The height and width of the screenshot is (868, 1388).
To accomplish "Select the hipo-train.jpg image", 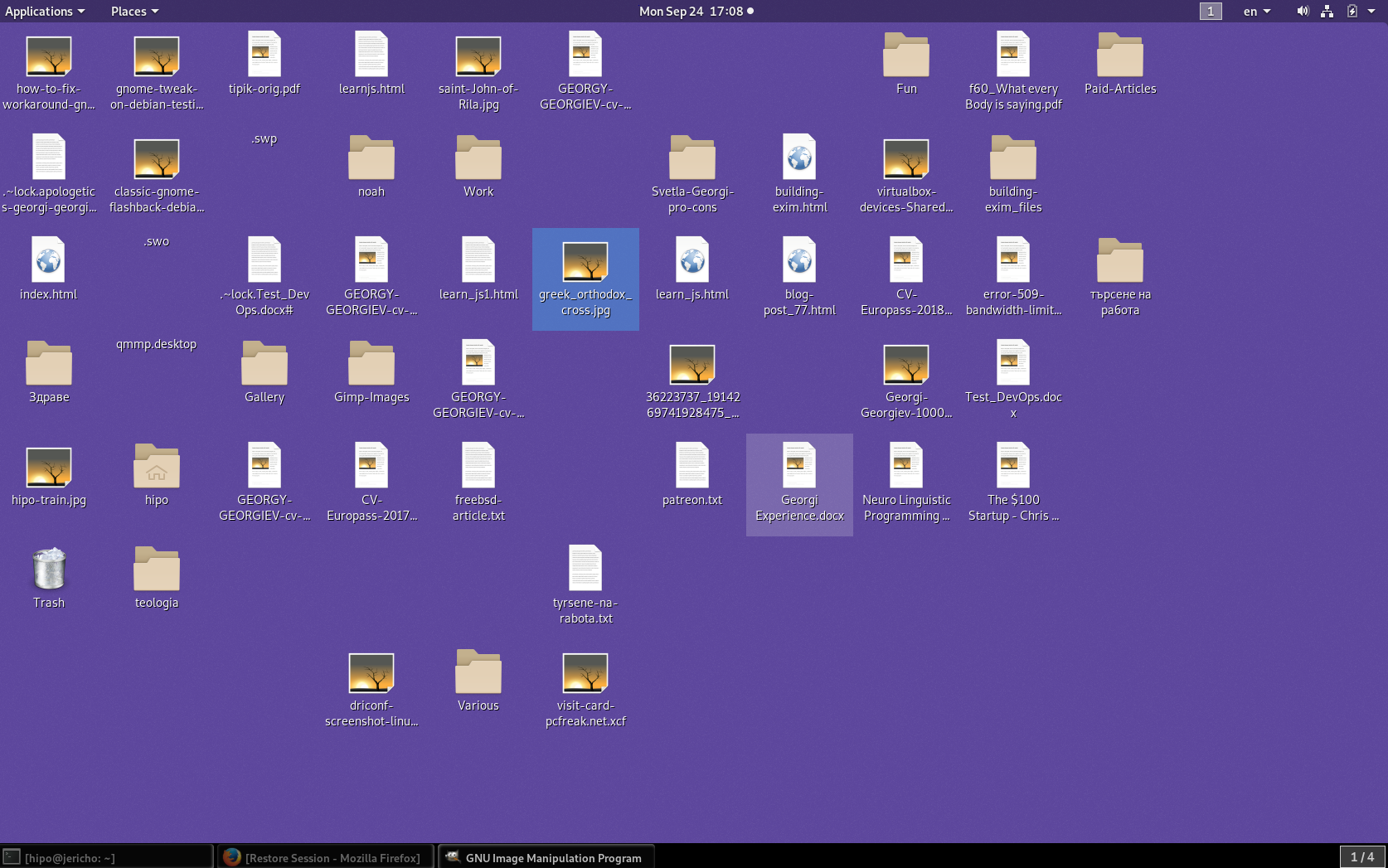I will click(x=49, y=466).
